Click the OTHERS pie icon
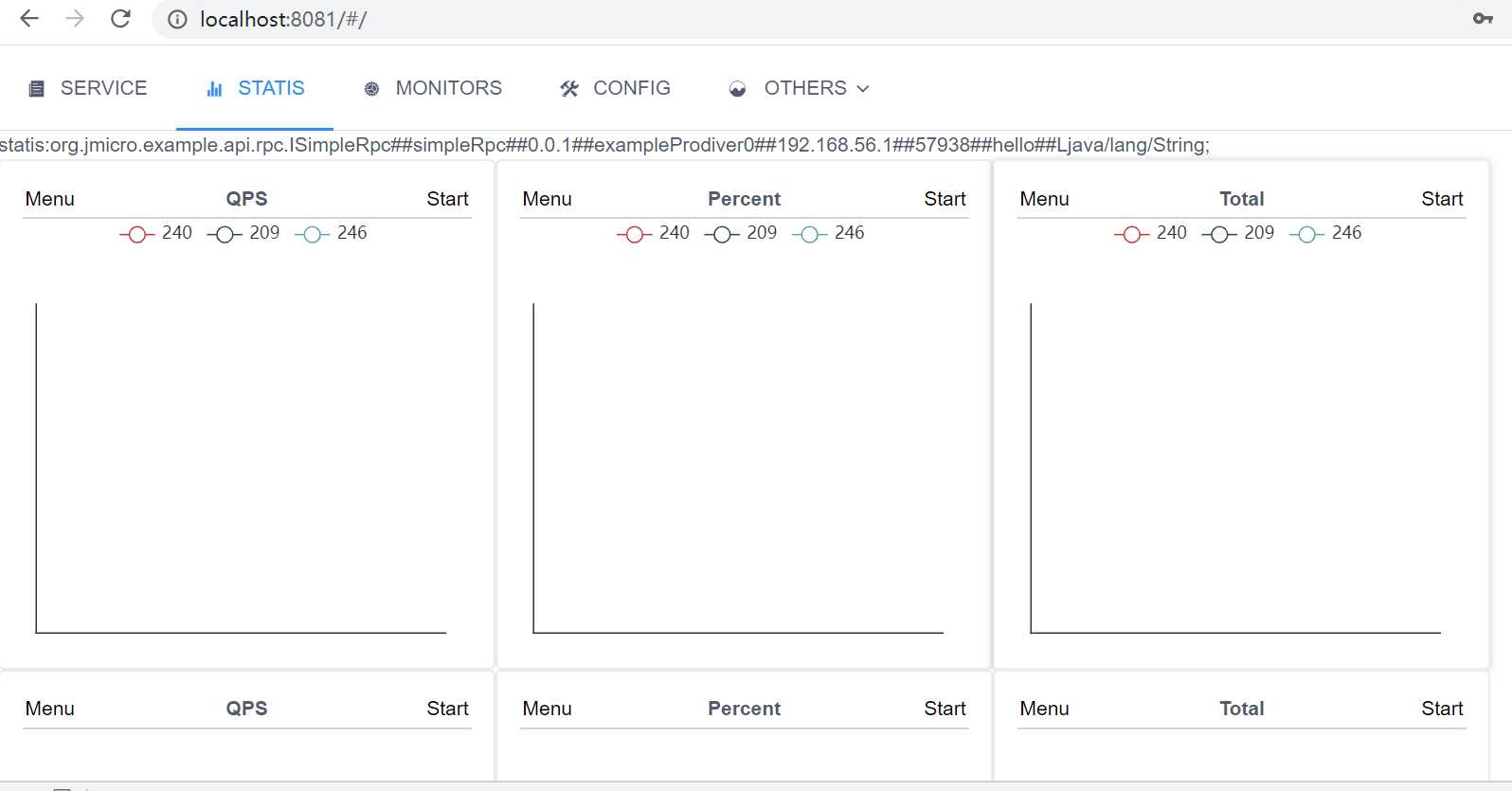Viewport: 1512px width, 791px height. tap(738, 89)
